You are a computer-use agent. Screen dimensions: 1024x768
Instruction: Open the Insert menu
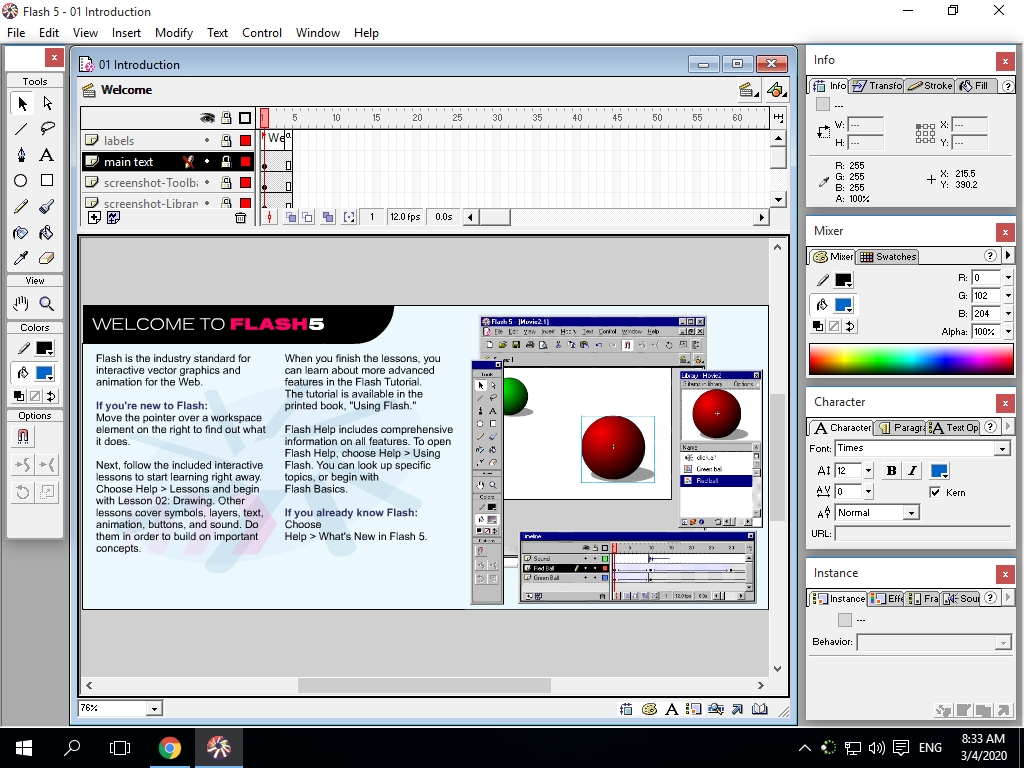click(x=126, y=33)
